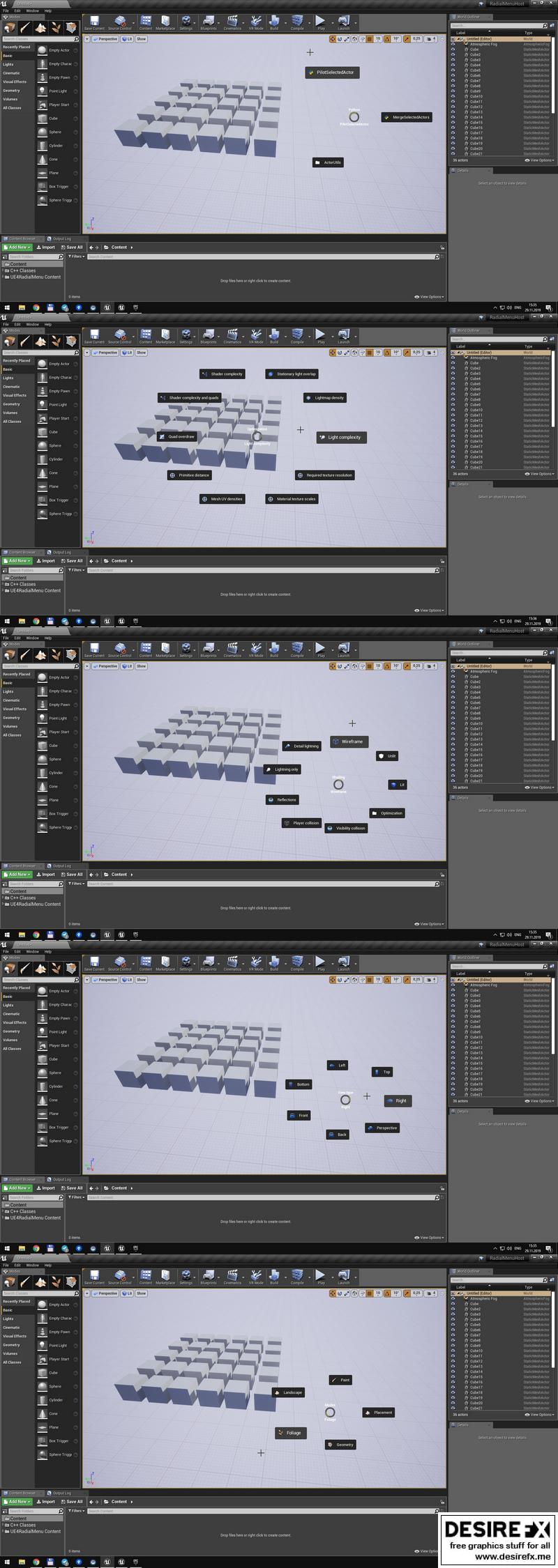Screen dimensions: 558x1568
Task: Toggle Cube2 visibility in the PilotSelectedActor editor outliner
Action: (x=453, y=54)
